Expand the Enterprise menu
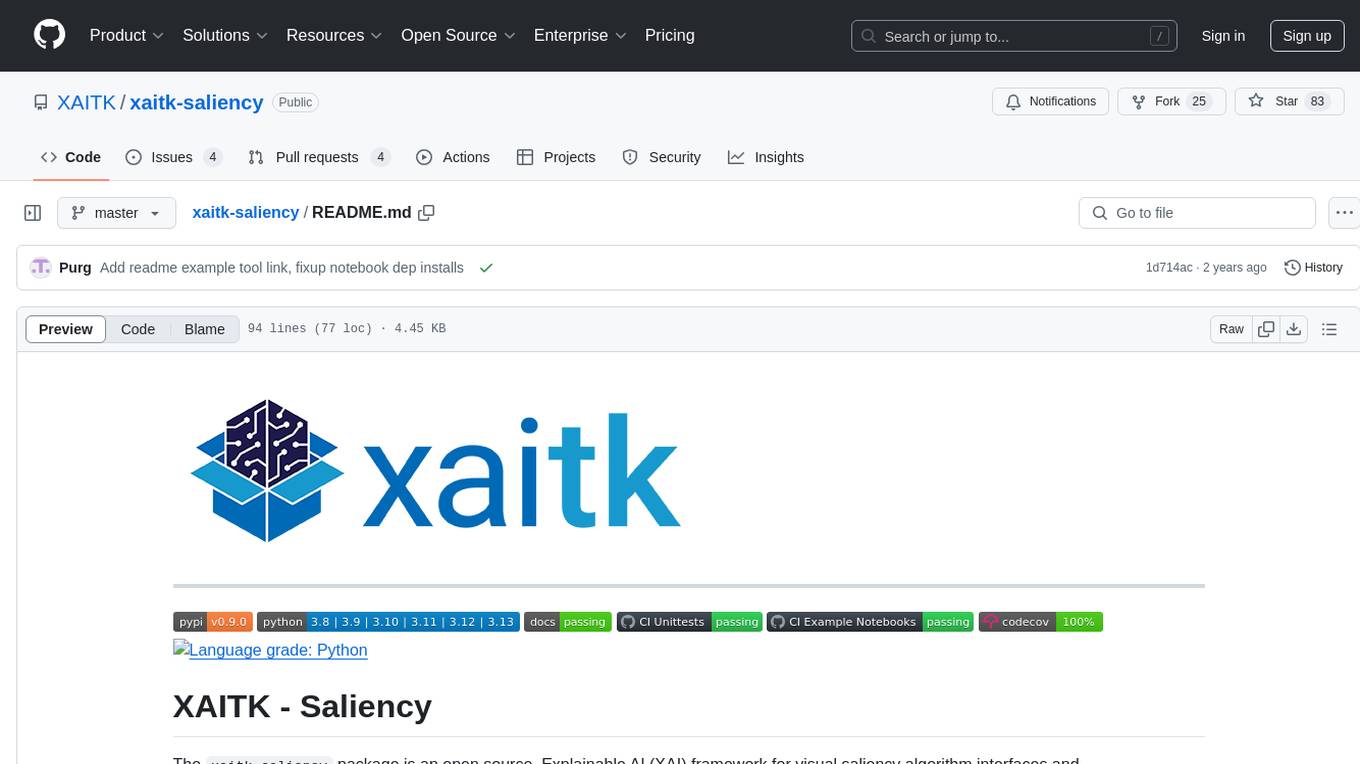 click(581, 35)
